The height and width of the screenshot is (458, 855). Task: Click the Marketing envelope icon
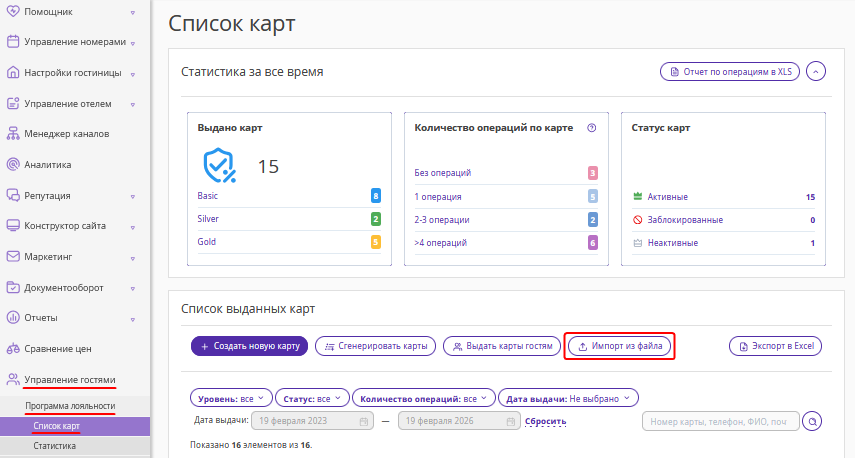click(x=14, y=257)
